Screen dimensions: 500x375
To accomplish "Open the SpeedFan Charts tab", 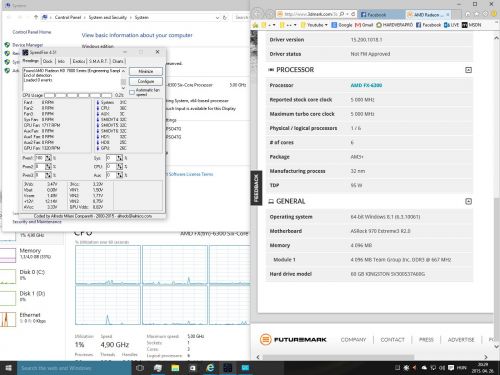I will (x=118, y=61).
